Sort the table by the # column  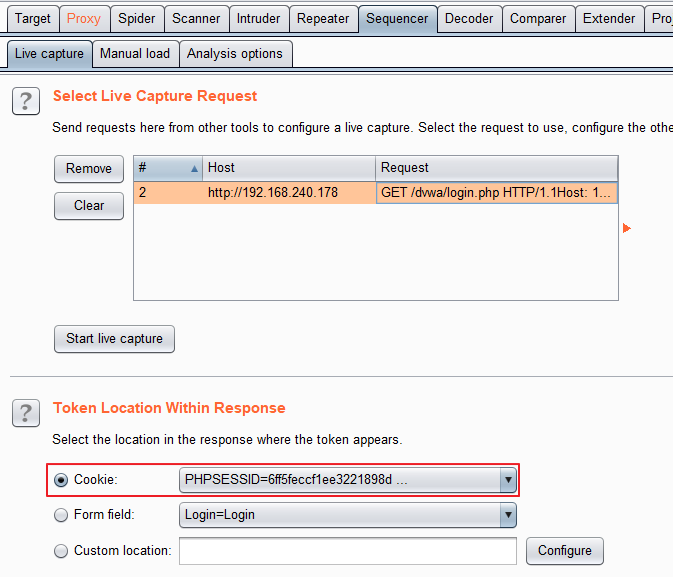168,168
